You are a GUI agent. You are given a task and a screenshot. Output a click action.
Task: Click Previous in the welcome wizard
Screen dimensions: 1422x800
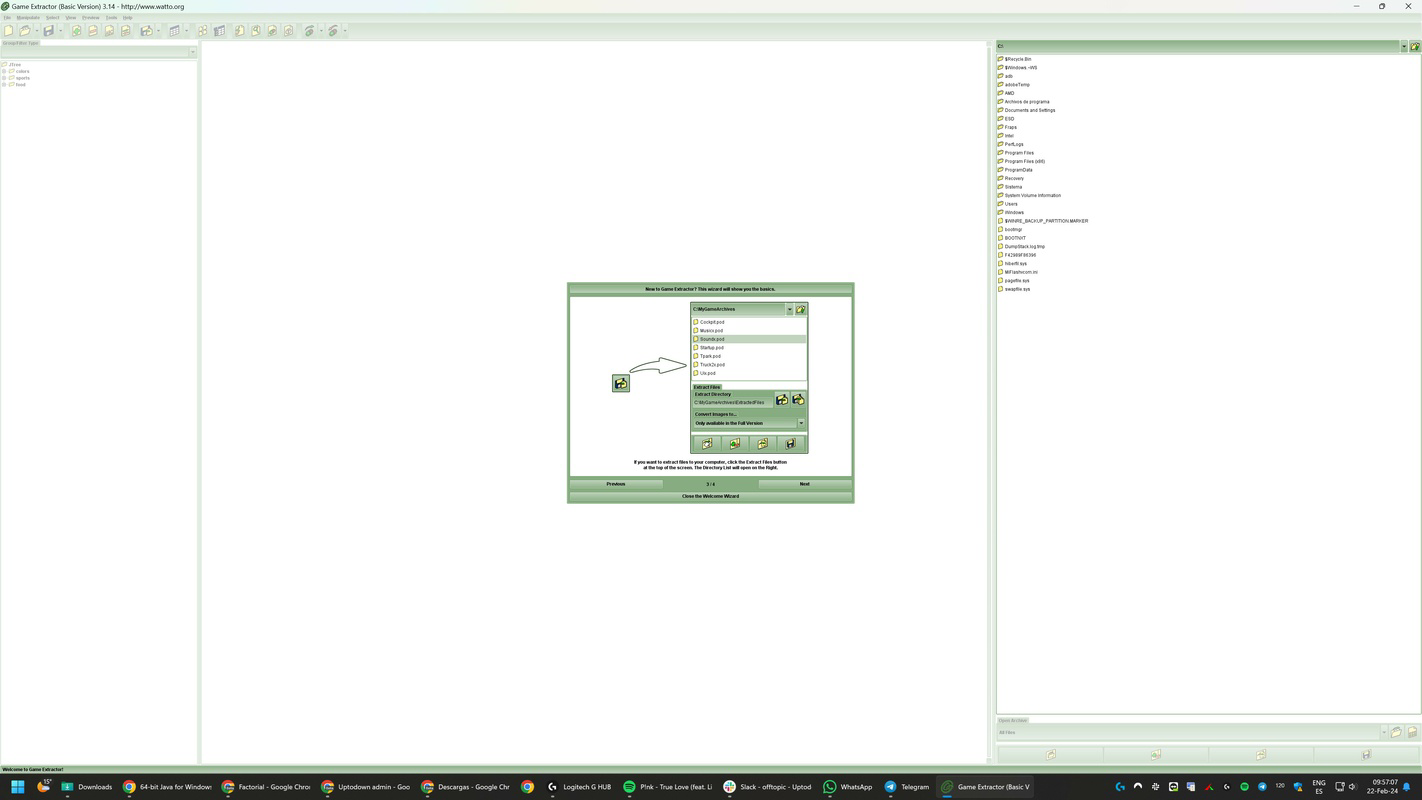[x=616, y=484]
